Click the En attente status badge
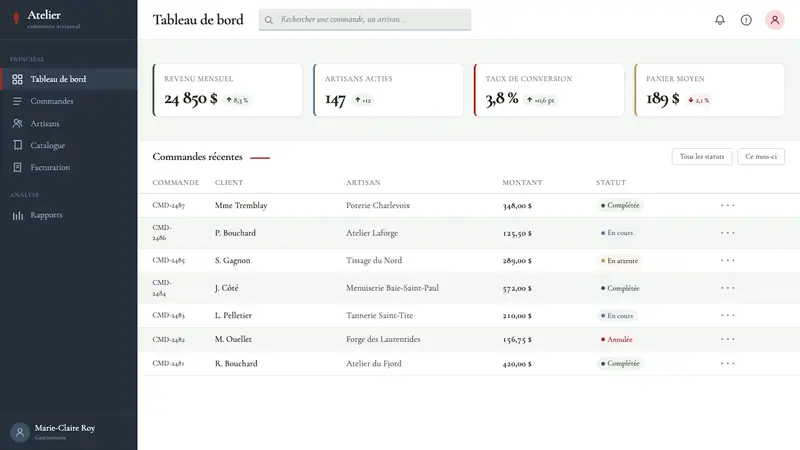The image size is (800, 450). point(619,261)
